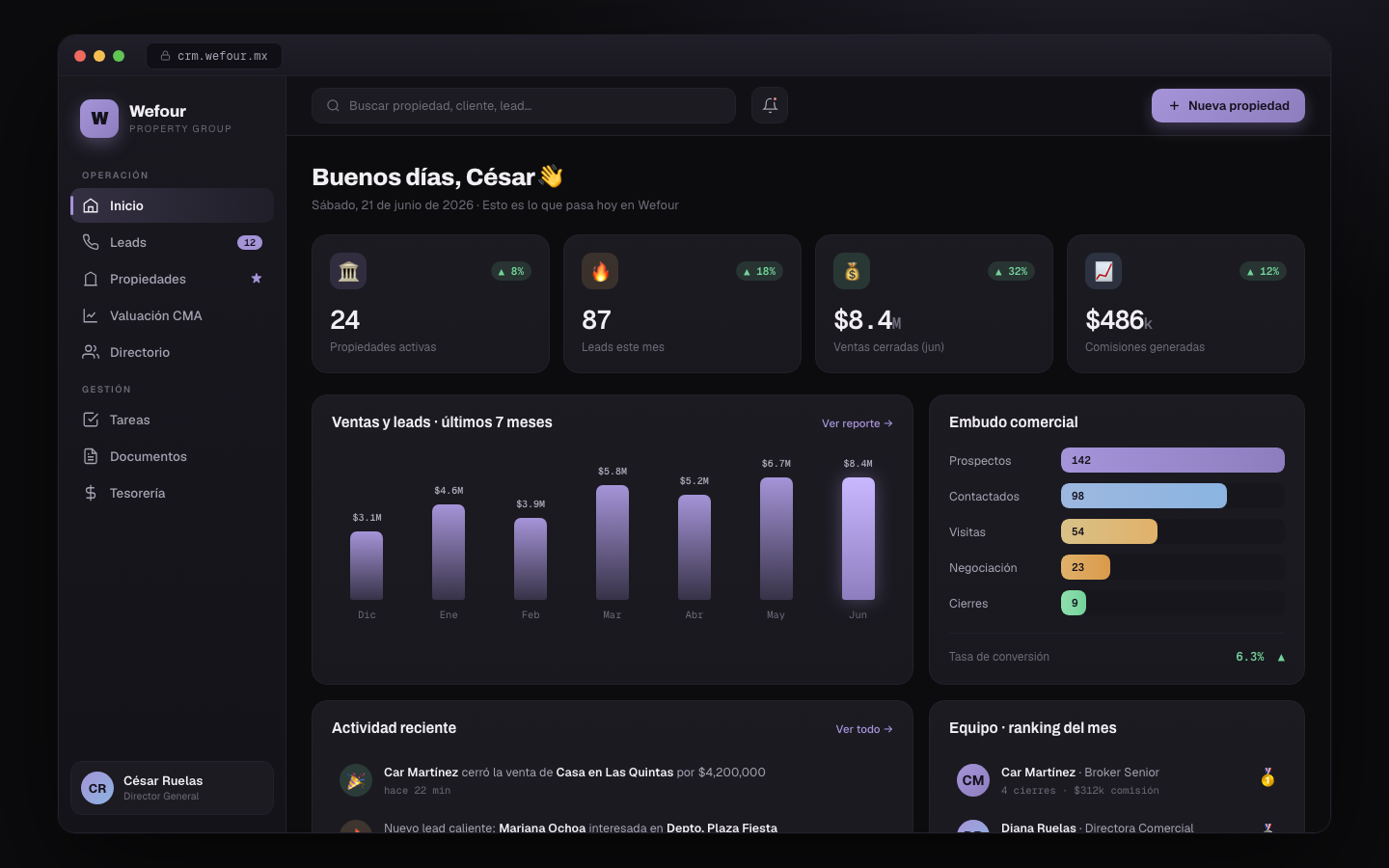Click the 32% growth badge on Ventas cerradas
Screen dimensions: 1389x868
(1012, 272)
